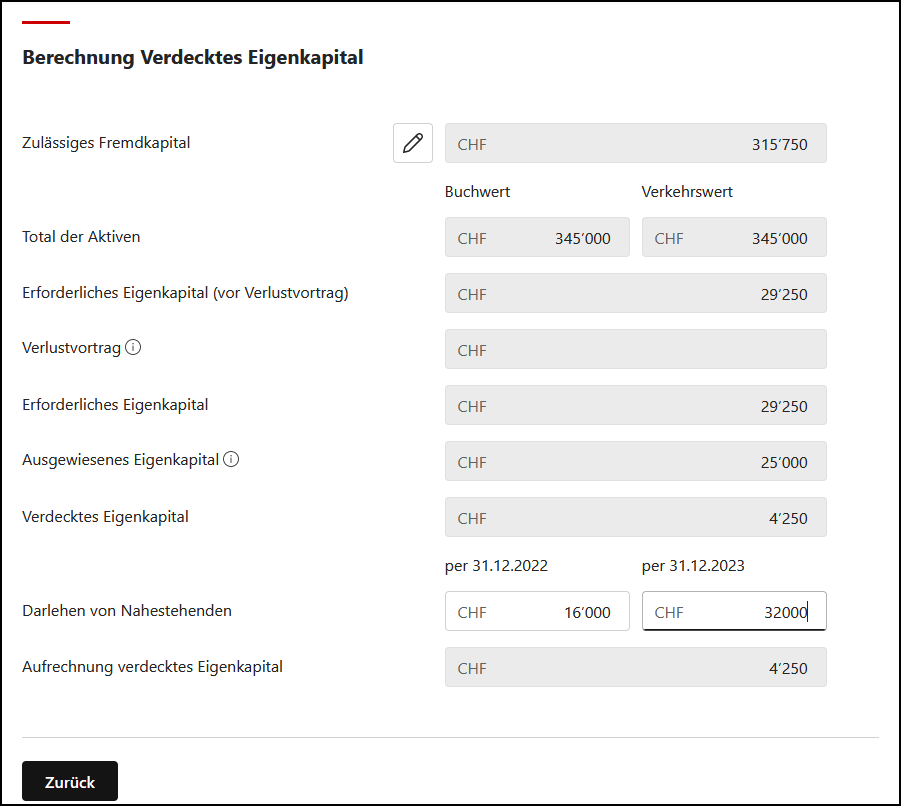Show info tooltip for Ausgewiesenes Eigenkapital
Screen dimensions: 901x806
231,460
